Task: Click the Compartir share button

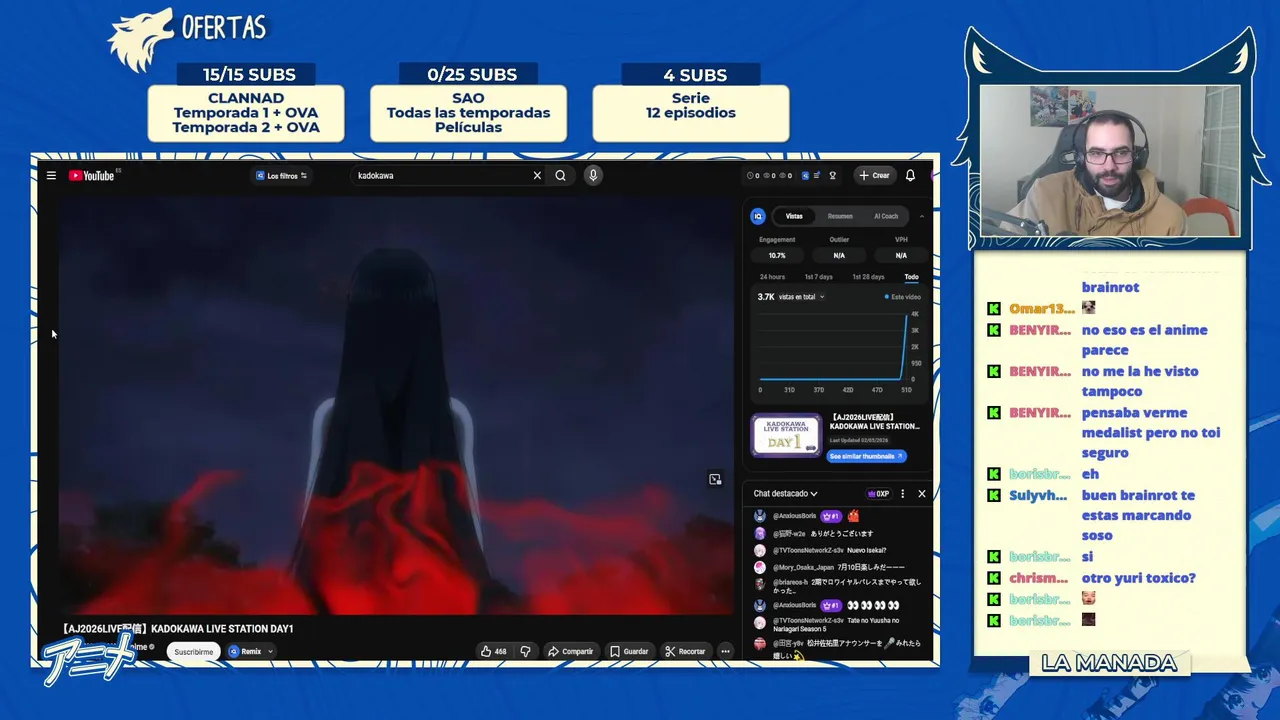Action: click(x=570, y=651)
